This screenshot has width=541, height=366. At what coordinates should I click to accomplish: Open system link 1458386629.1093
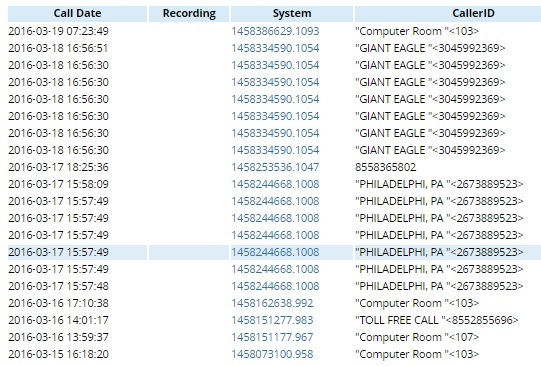(275, 31)
